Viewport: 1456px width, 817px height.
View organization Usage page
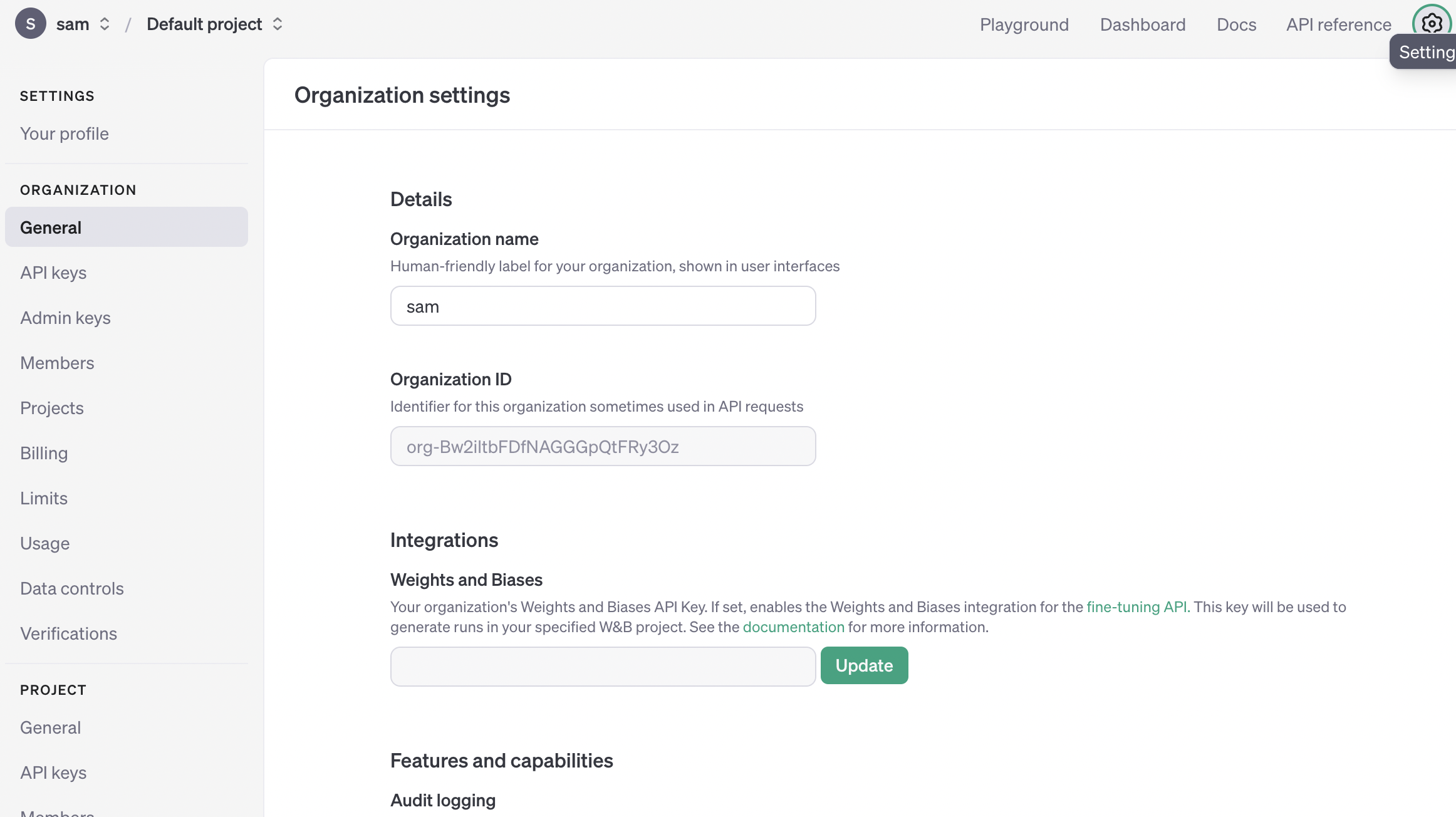(x=44, y=543)
